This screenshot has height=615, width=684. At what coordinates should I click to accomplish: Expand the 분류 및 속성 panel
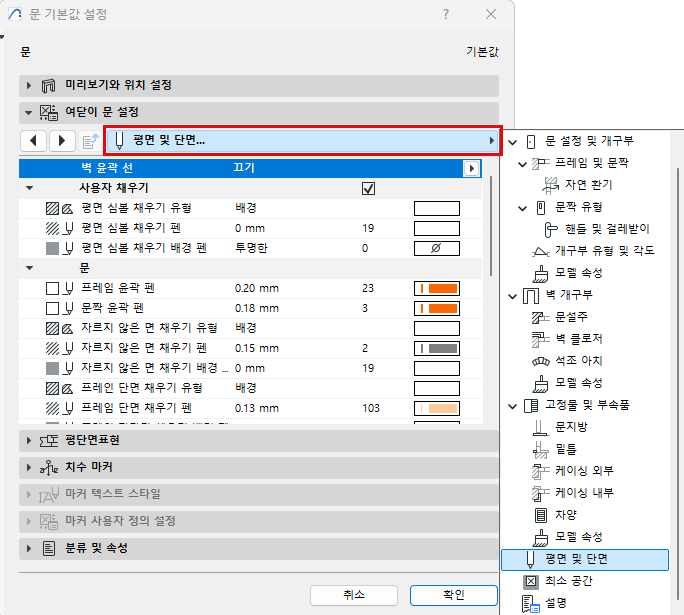tap(29, 548)
